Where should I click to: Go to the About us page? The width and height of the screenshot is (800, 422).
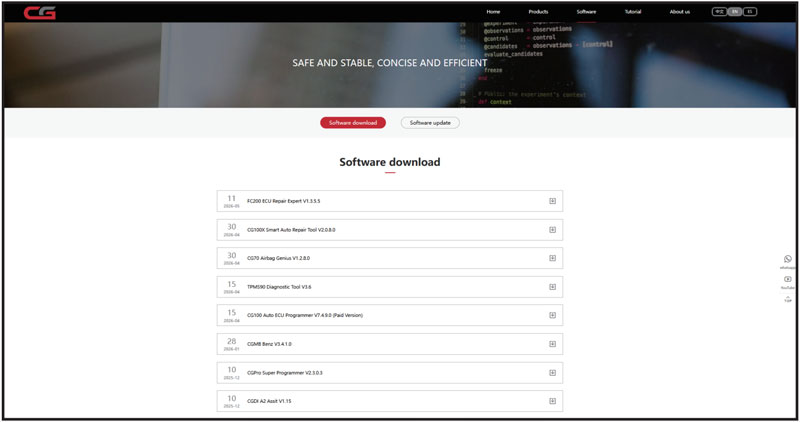click(x=680, y=12)
